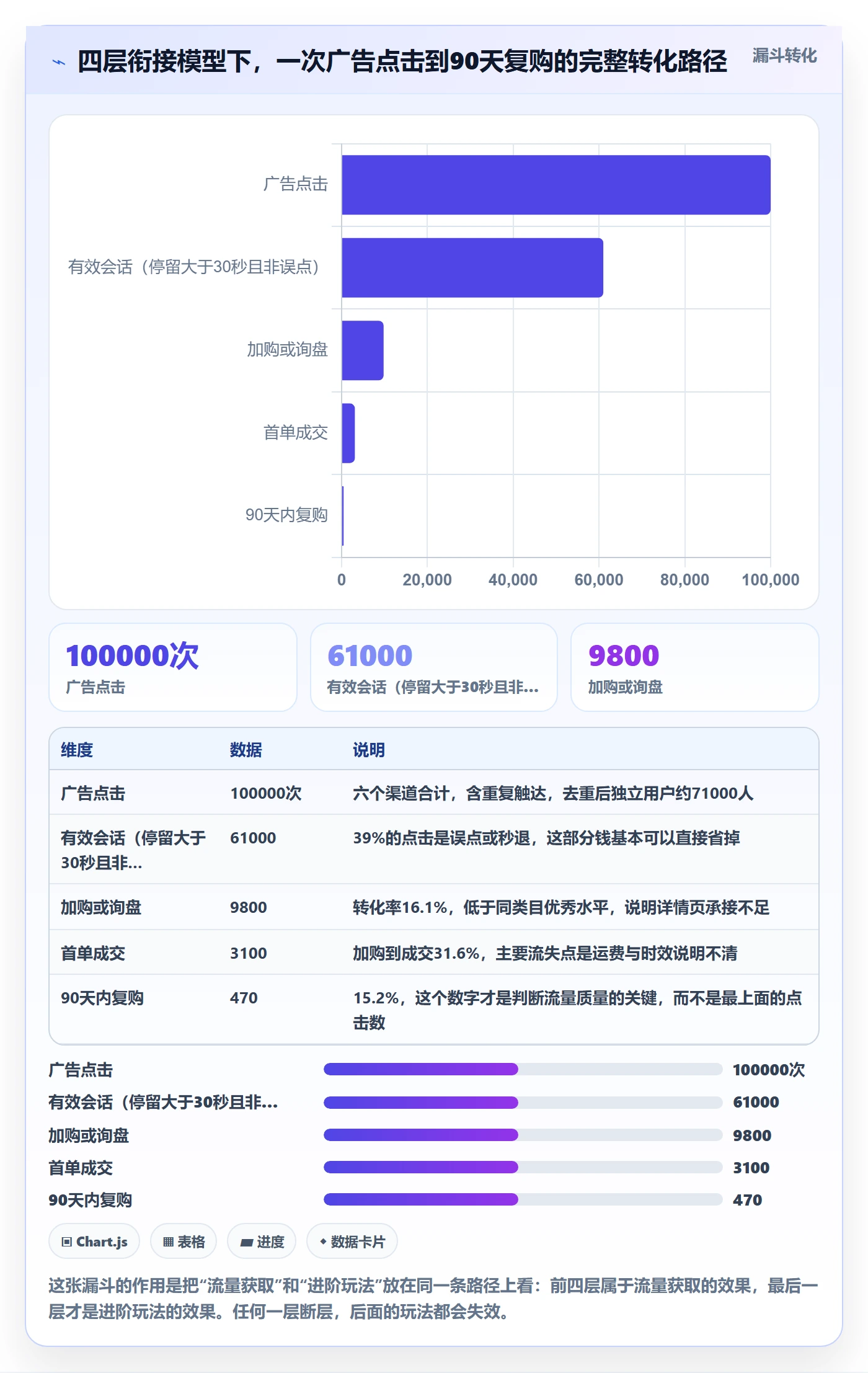
Task: Click the 加购或询盘 progress bar
Action: 523,1135
